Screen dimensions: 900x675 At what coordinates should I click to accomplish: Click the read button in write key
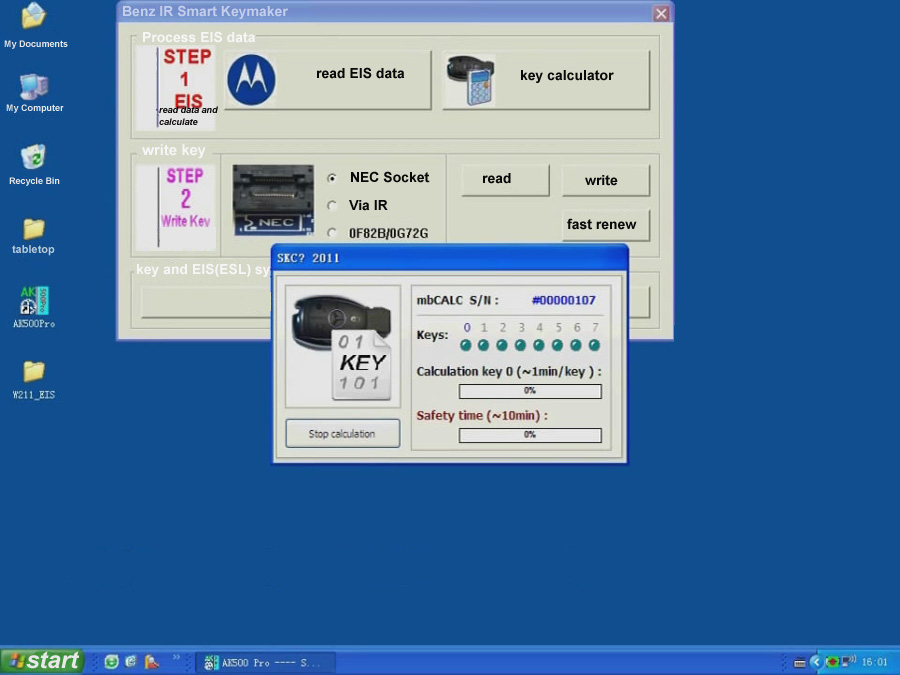[x=505, y=180]
